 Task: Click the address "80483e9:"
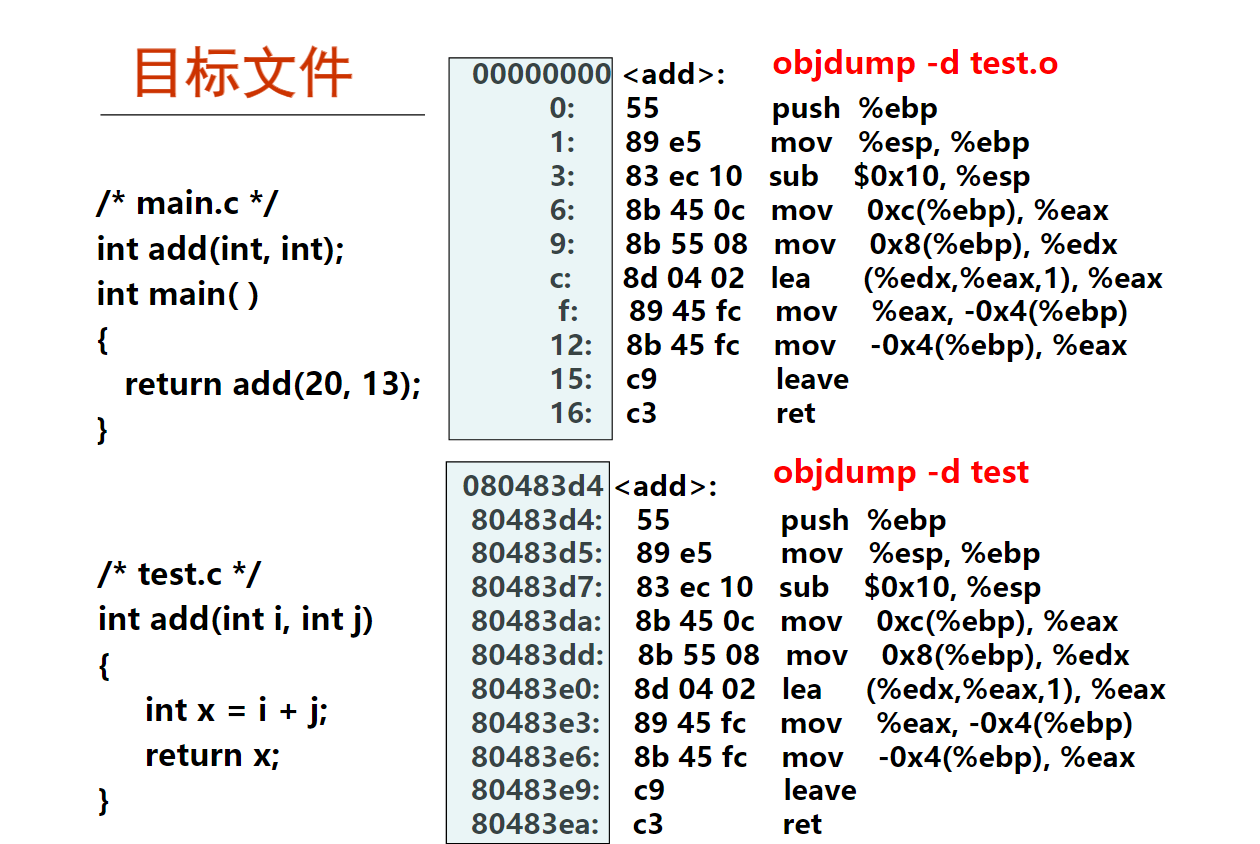pyautogui.click(x=537, y=790)
